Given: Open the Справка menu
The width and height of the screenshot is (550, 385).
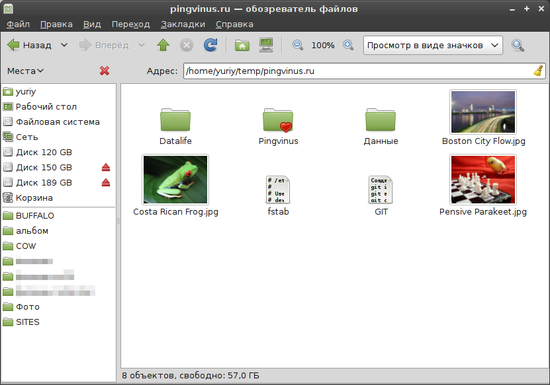Looking at the screenshot, I should click(234, 24).
